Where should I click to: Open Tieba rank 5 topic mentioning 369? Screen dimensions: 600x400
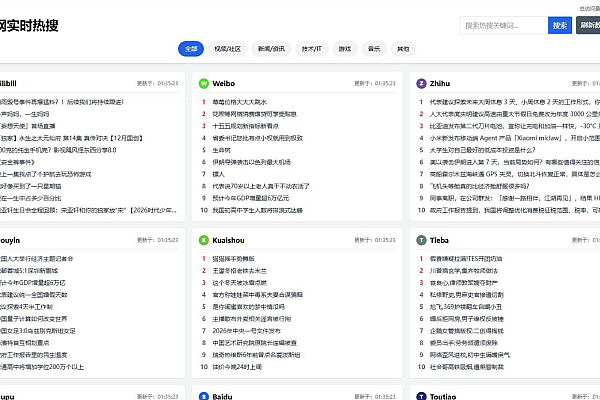pos(466,307)
